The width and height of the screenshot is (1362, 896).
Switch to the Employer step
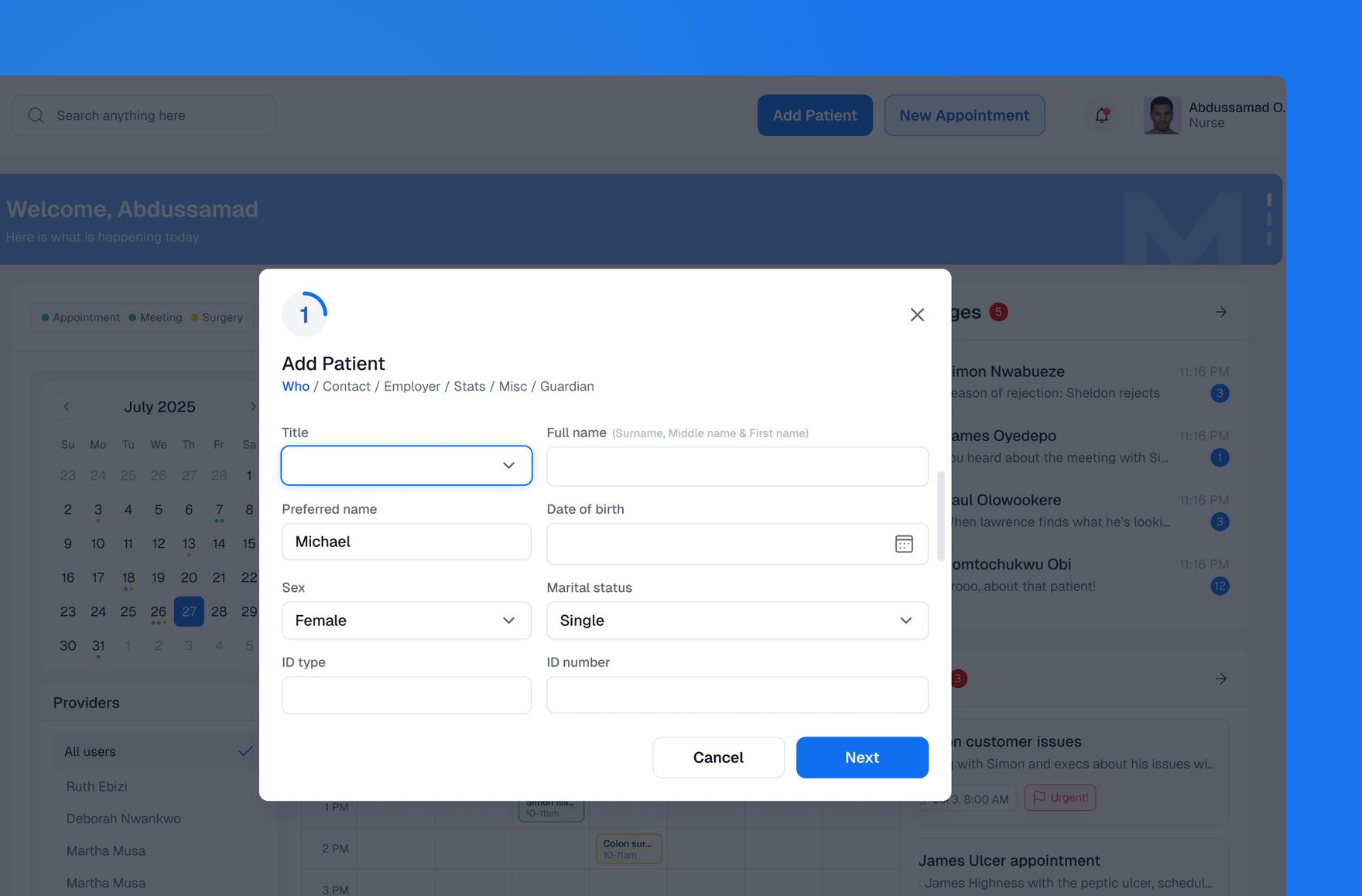pos(412,386)
